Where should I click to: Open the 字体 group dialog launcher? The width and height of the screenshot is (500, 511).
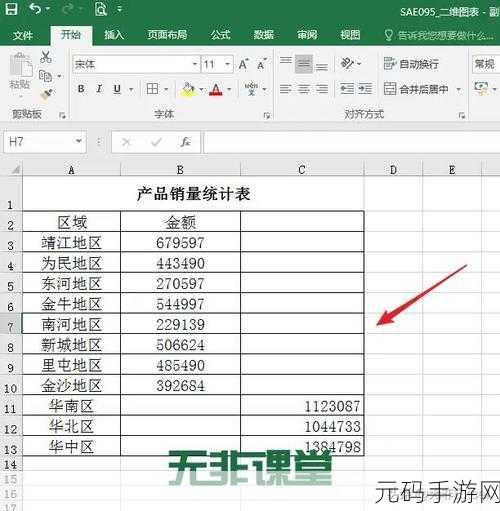coord(266,116)
